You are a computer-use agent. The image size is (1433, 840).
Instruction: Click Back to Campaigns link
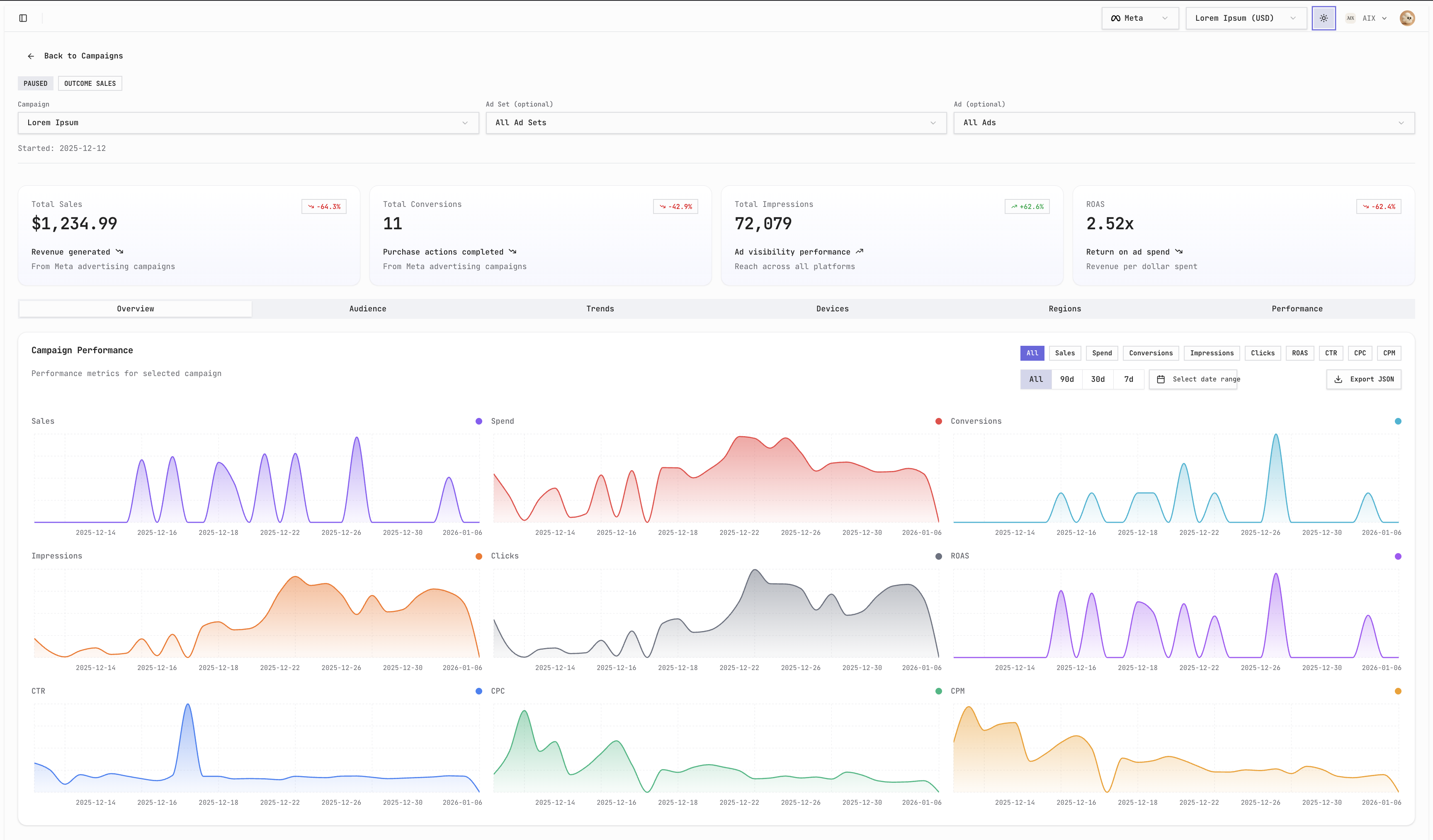tap(84, 56)
